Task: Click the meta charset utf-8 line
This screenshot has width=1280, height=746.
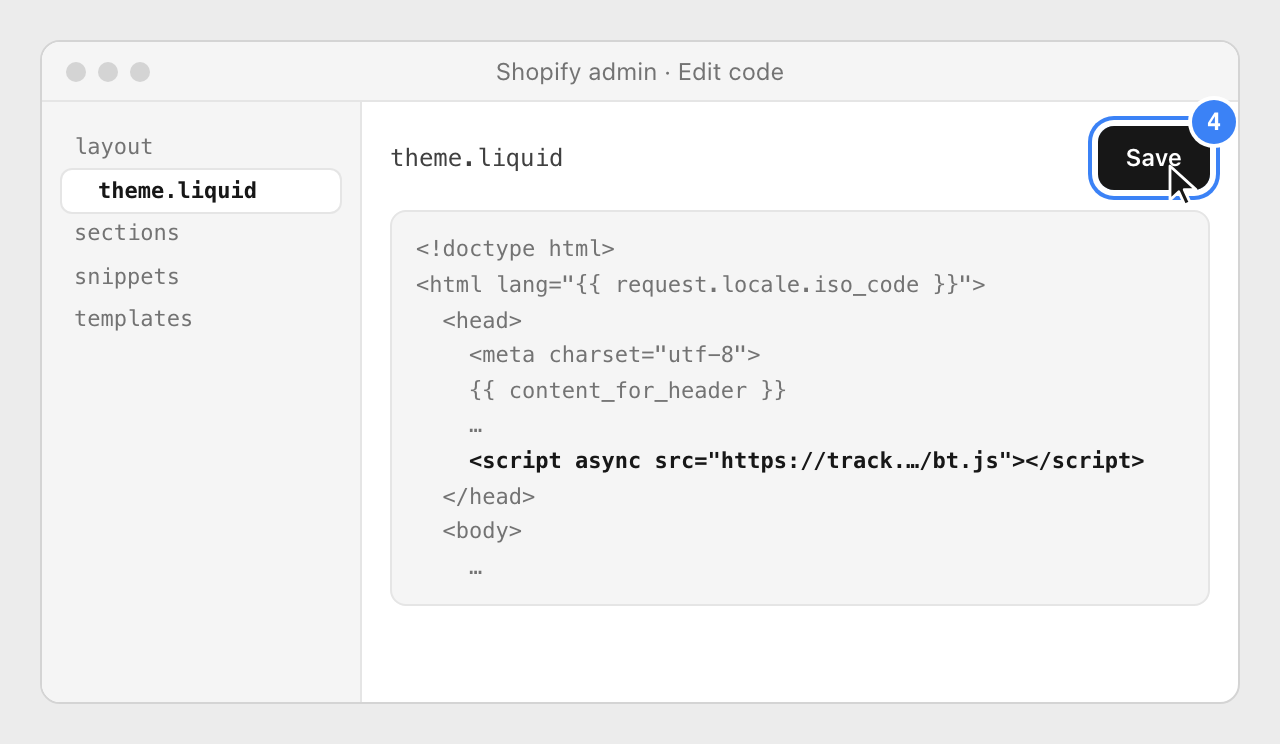Action: (x=615, y=355)
